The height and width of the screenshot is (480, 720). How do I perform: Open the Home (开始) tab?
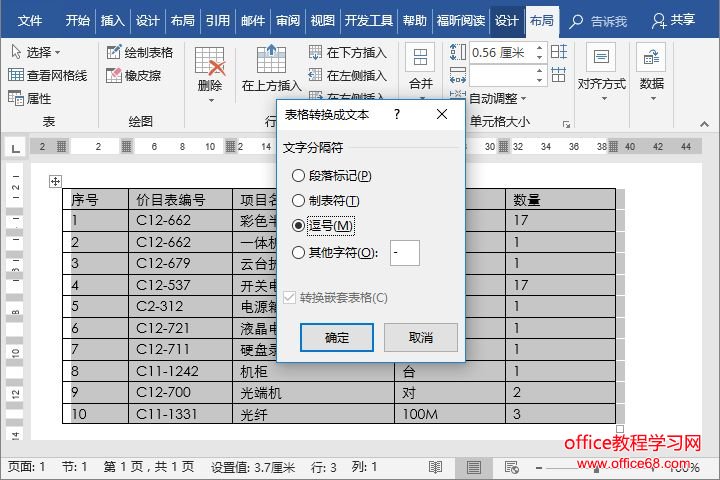(78, 21)
